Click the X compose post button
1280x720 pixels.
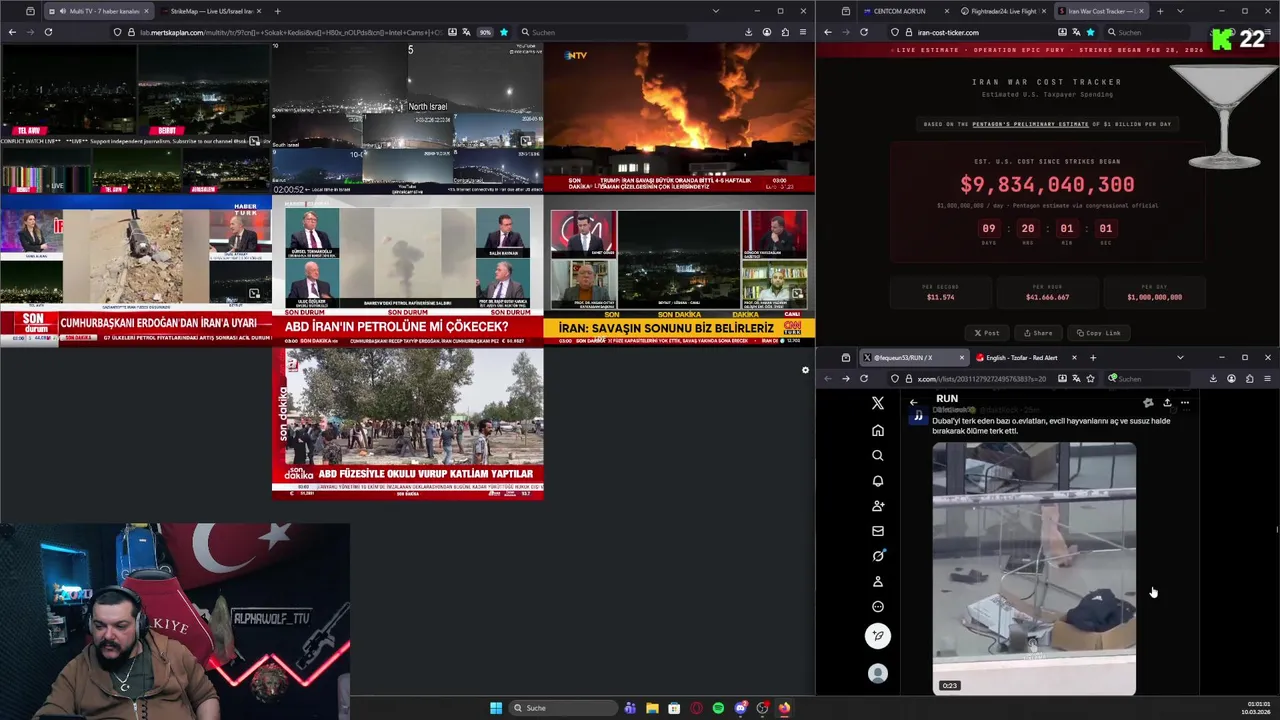pyautogui.click(x=878, y=636)
